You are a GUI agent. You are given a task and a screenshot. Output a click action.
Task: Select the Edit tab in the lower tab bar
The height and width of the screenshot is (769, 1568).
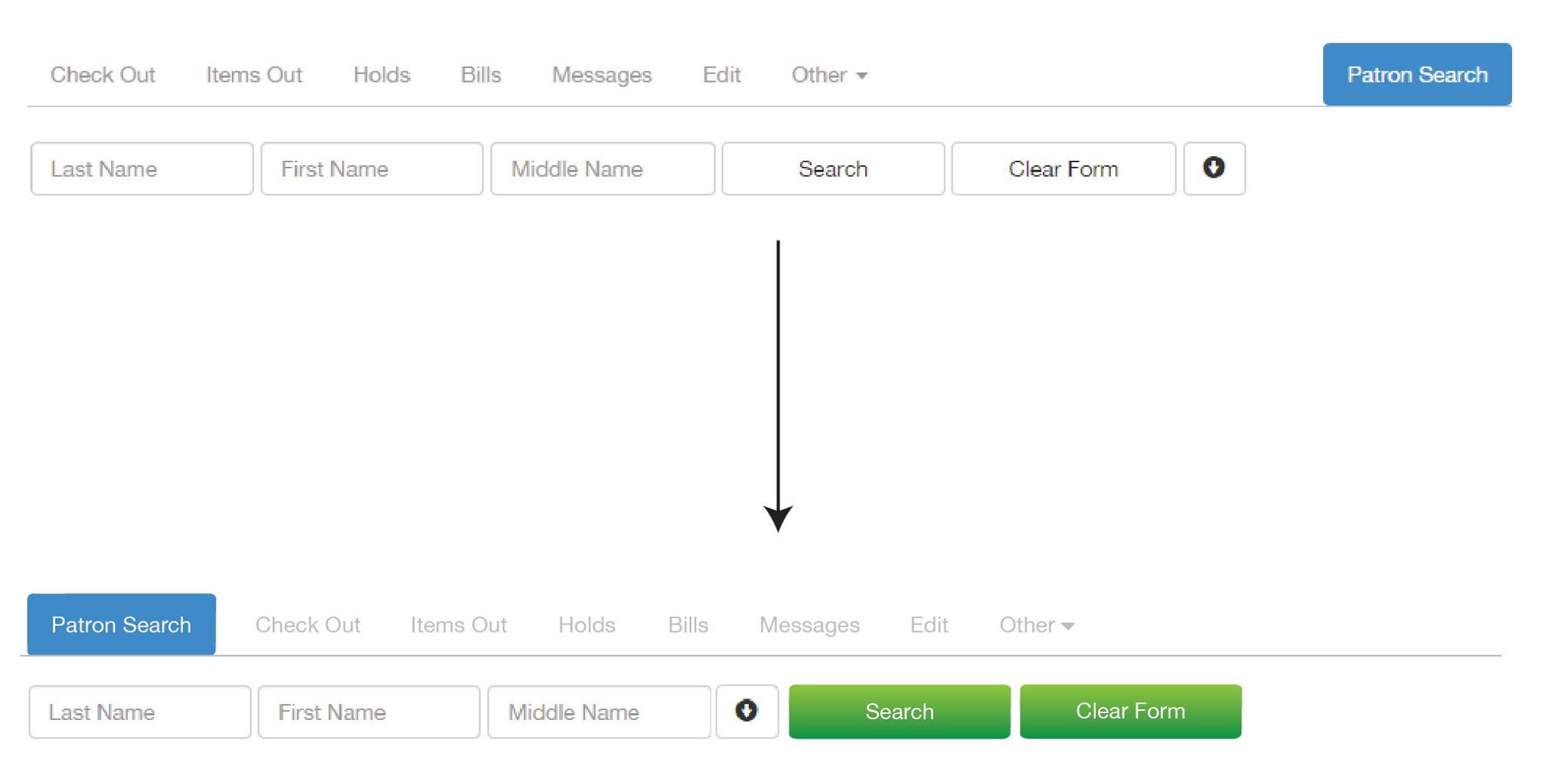(929, 625)
